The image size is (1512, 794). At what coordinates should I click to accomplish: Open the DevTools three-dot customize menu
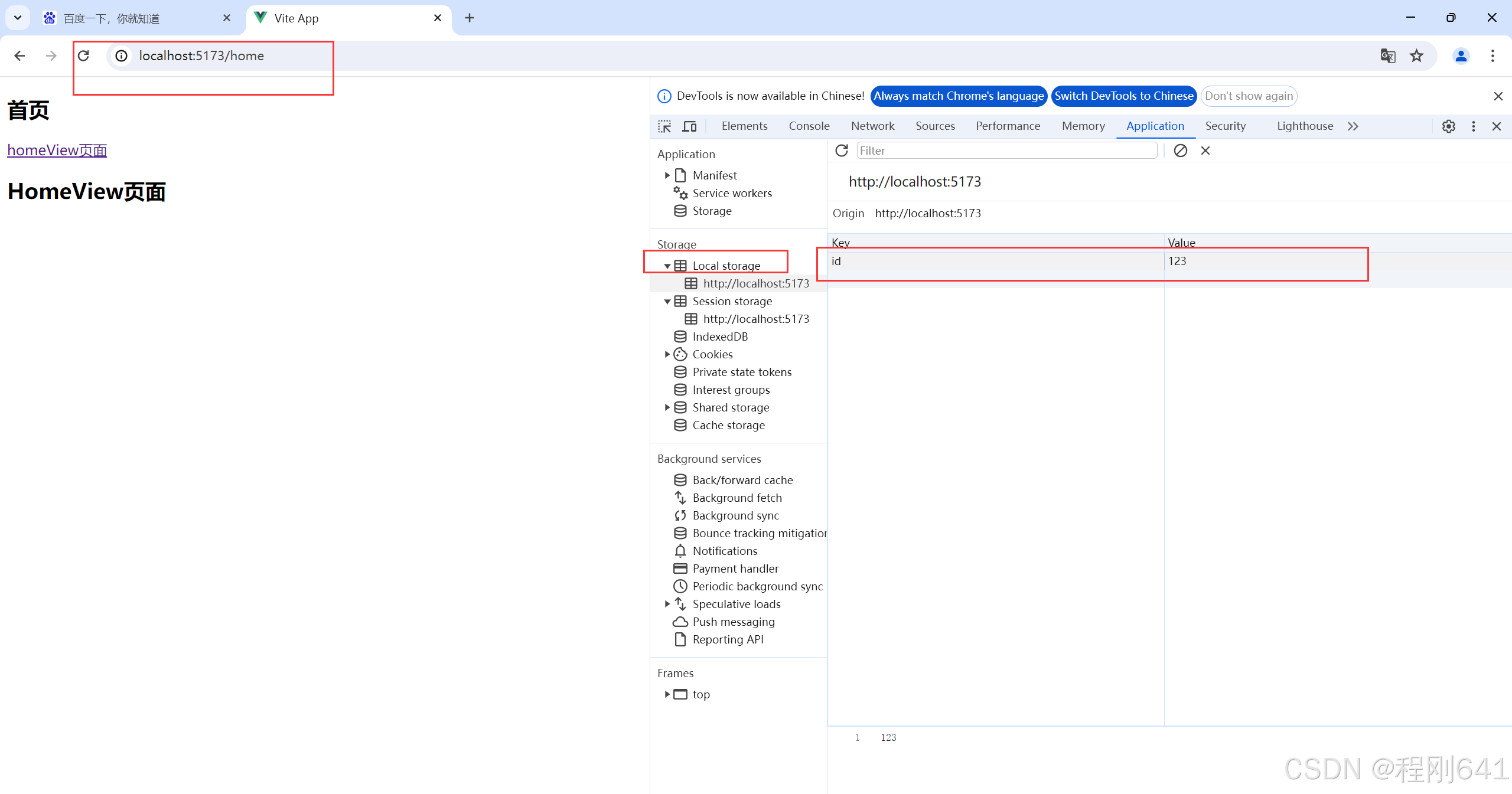1473,126
